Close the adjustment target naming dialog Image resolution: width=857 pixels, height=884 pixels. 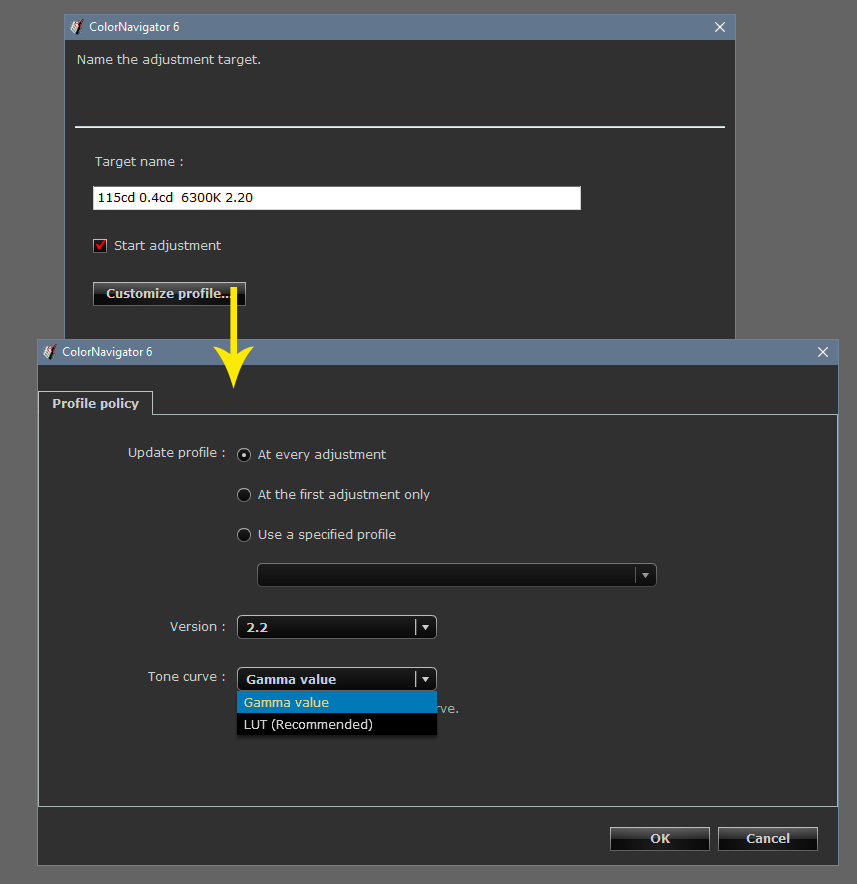(719, 27)
